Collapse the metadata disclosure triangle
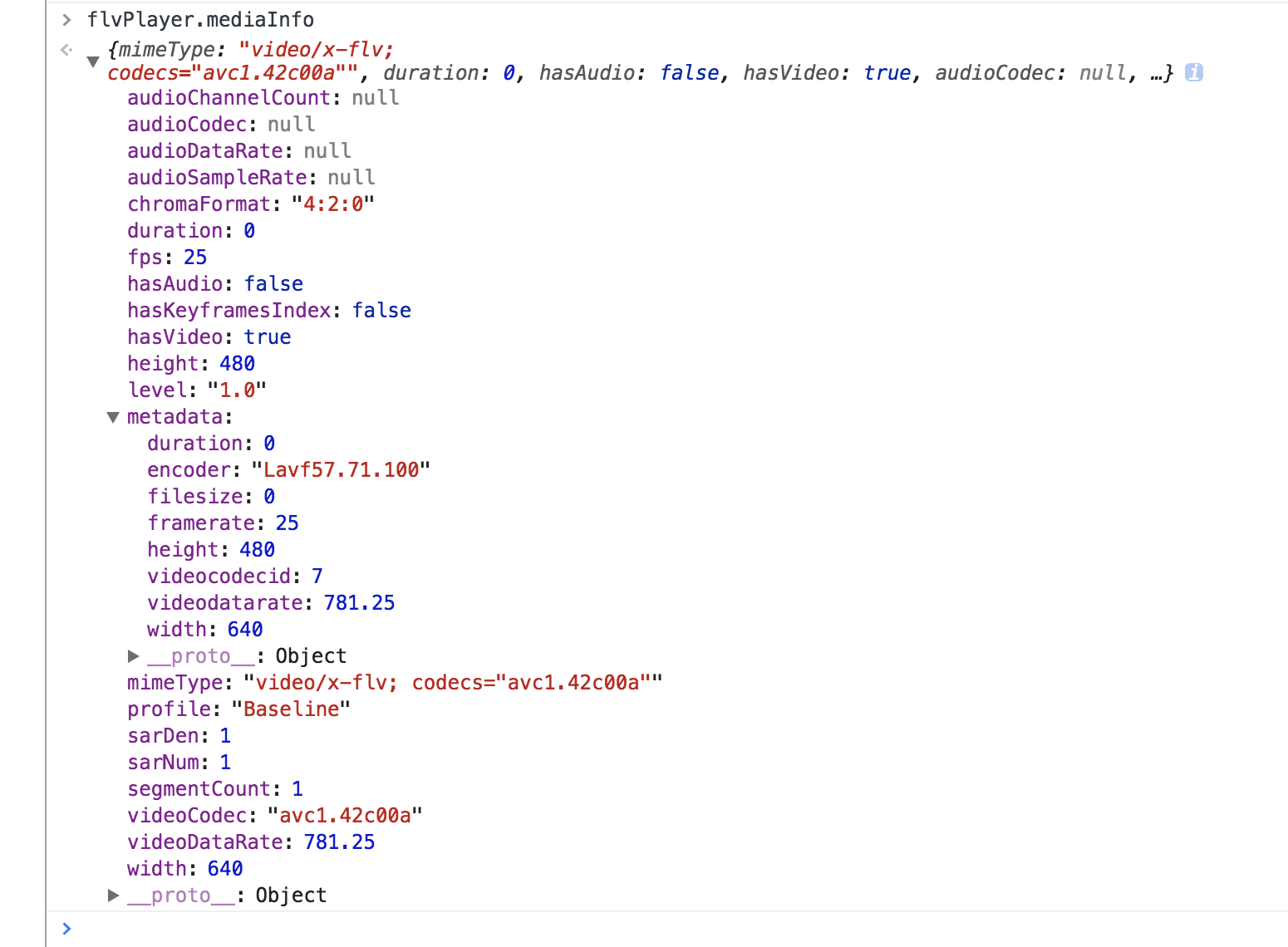The image size is (1288, 947). point(113,417)
